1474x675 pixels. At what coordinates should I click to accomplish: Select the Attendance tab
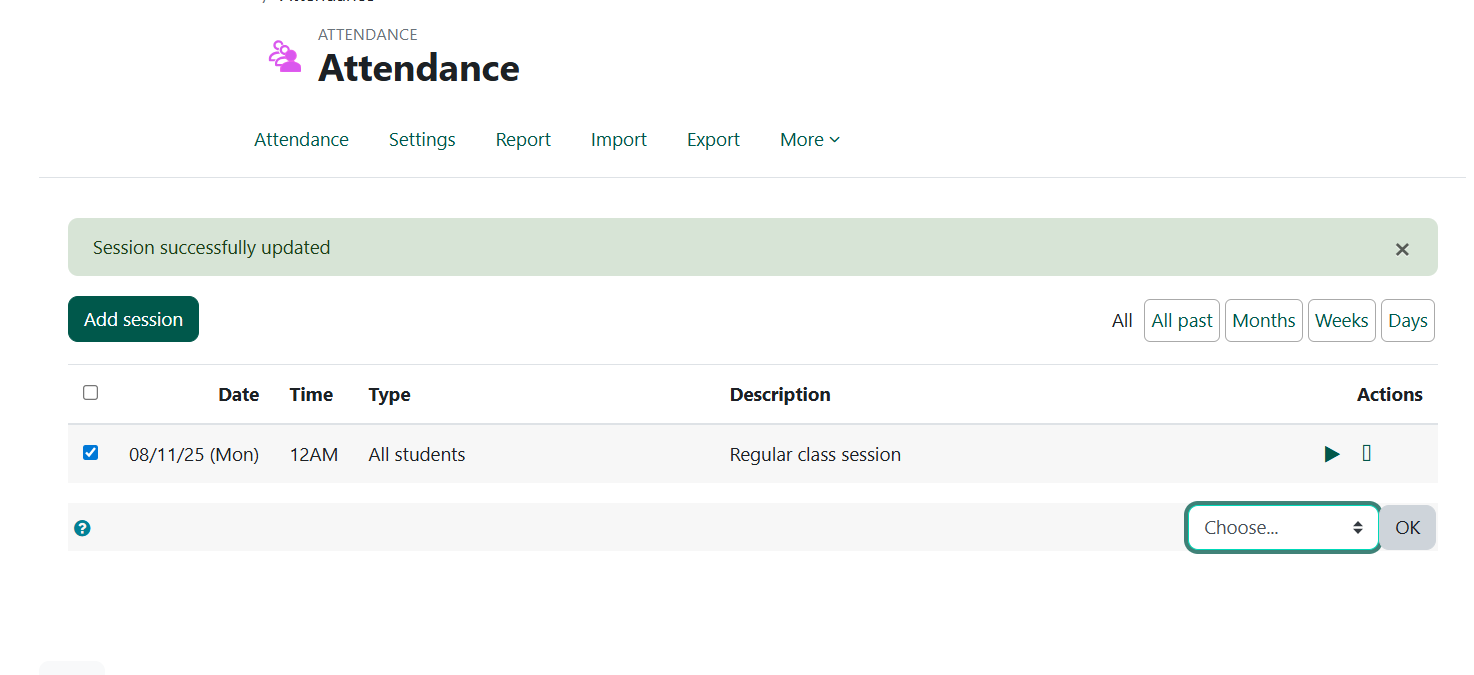point(301,140)
